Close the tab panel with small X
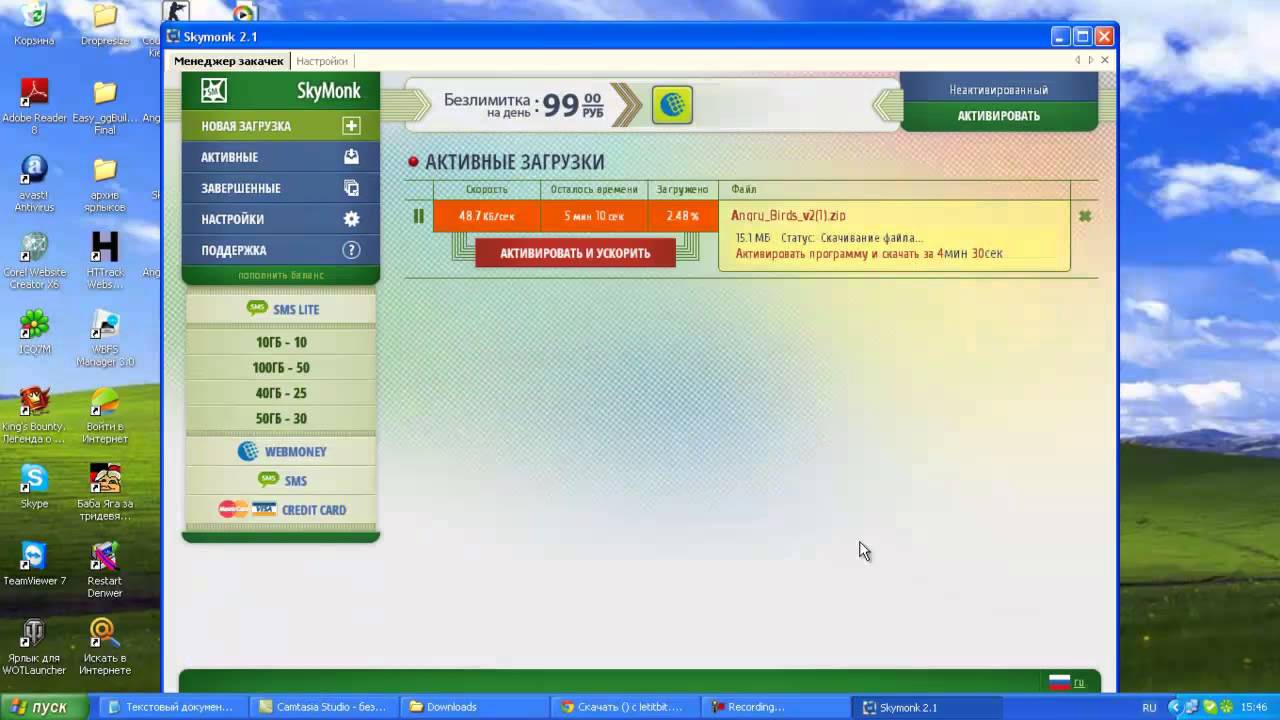The width and height of the screenshot is (1280, 720). point(1105,60)
